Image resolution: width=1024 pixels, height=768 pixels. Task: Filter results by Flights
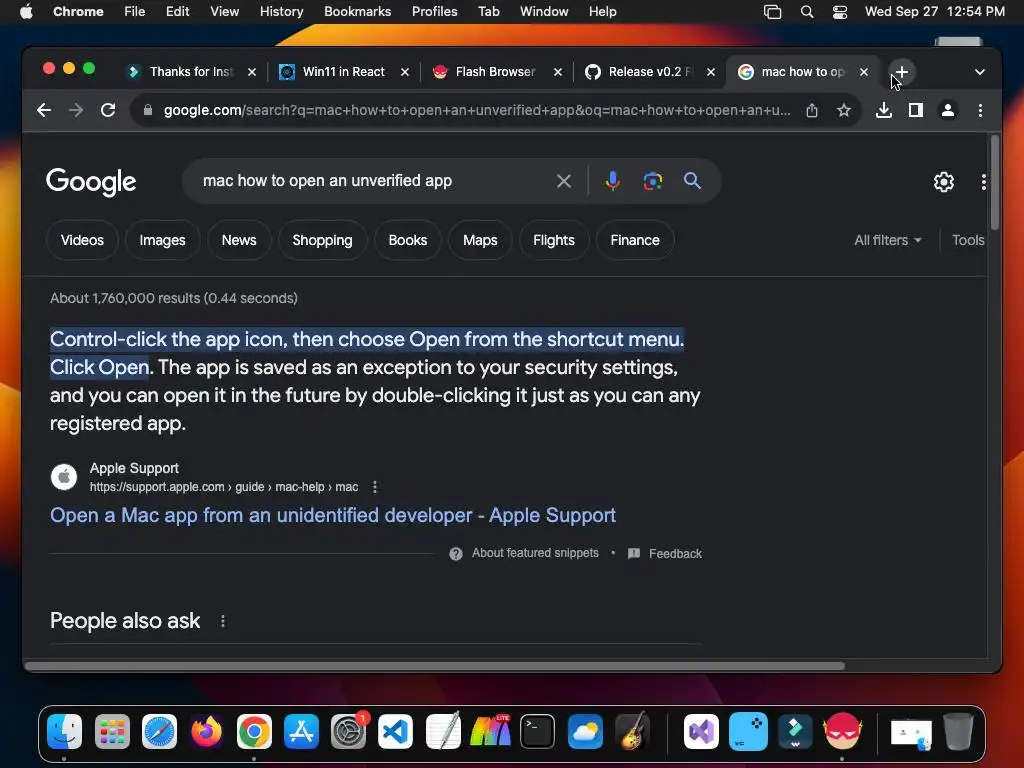(554, 240)
